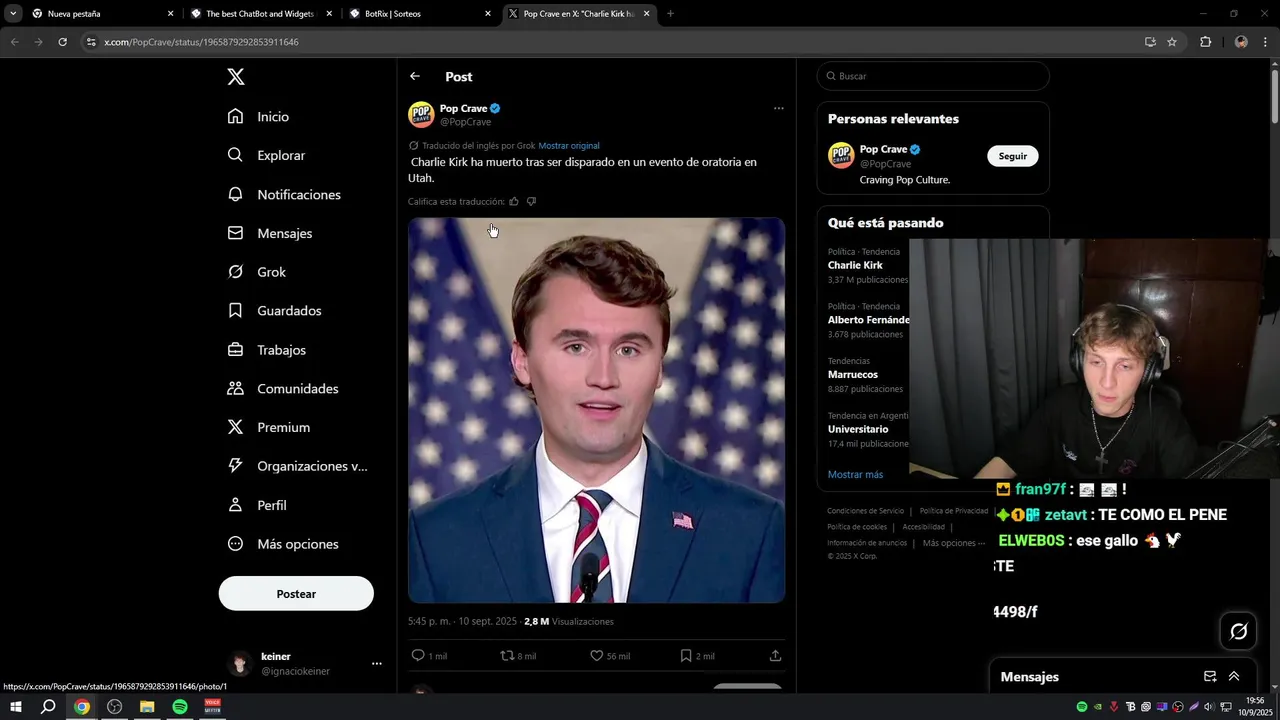Open a new browser tab with plus
Image resolution: width=1280 pixels, height=720 pixels.
coord(670,14)
